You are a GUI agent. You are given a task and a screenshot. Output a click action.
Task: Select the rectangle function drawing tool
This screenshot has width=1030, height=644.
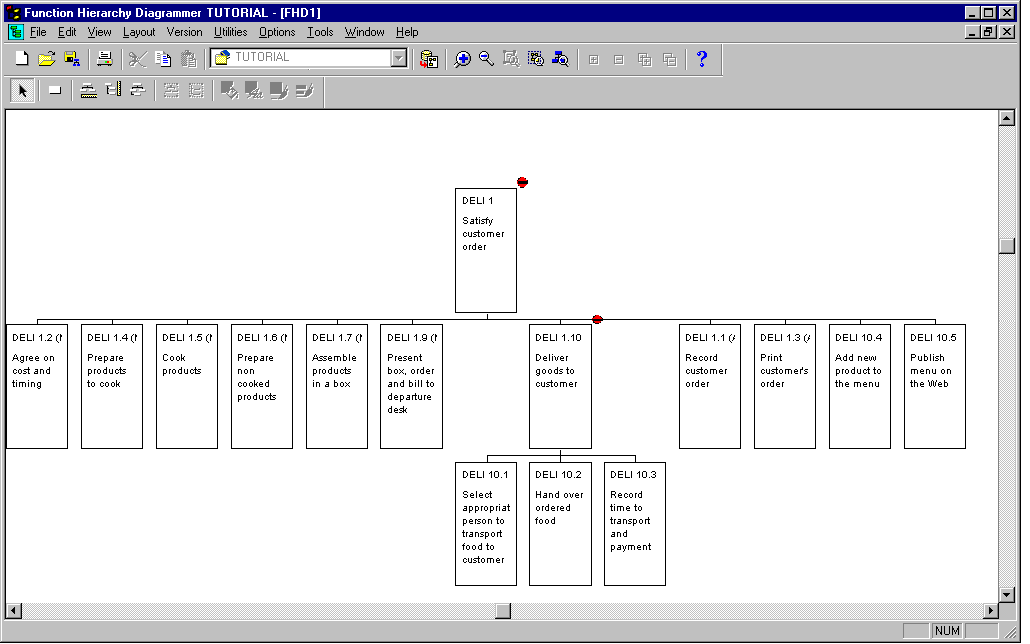click(x=55, y=91)
